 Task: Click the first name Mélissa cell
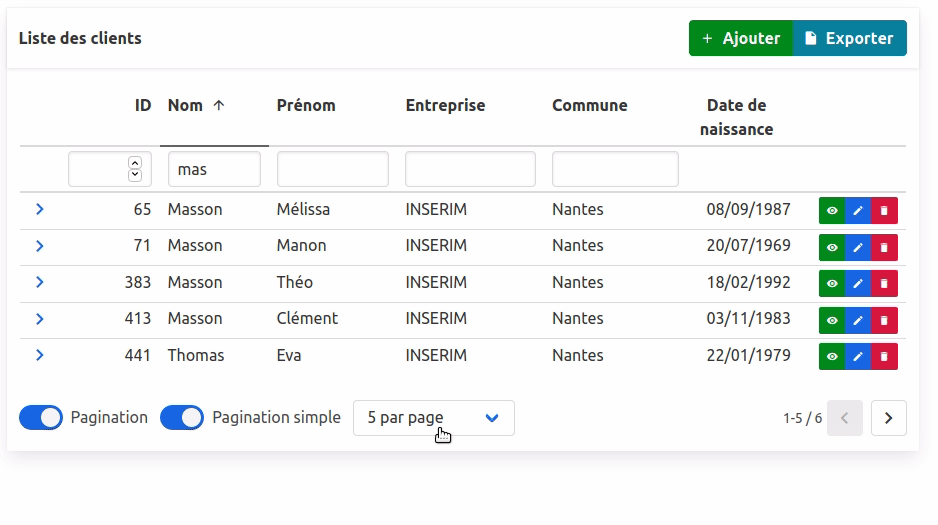pos(303,209)
